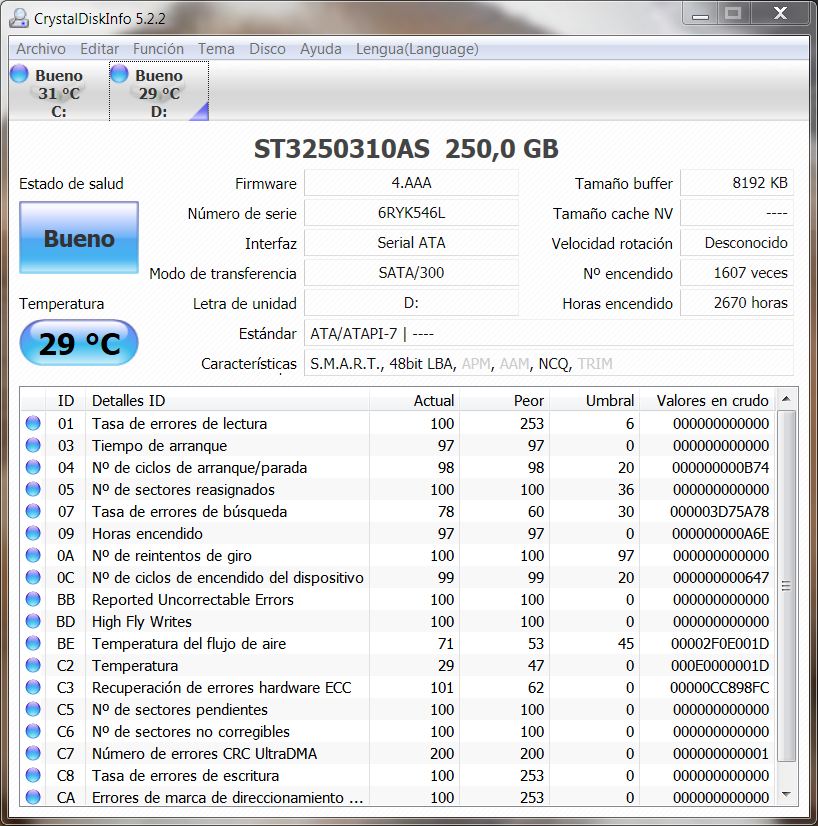Image resolution: width=818 pixels, height=826 pixels.
Task: Open the Lengua(Language) menu
Action: click(417, 49)
